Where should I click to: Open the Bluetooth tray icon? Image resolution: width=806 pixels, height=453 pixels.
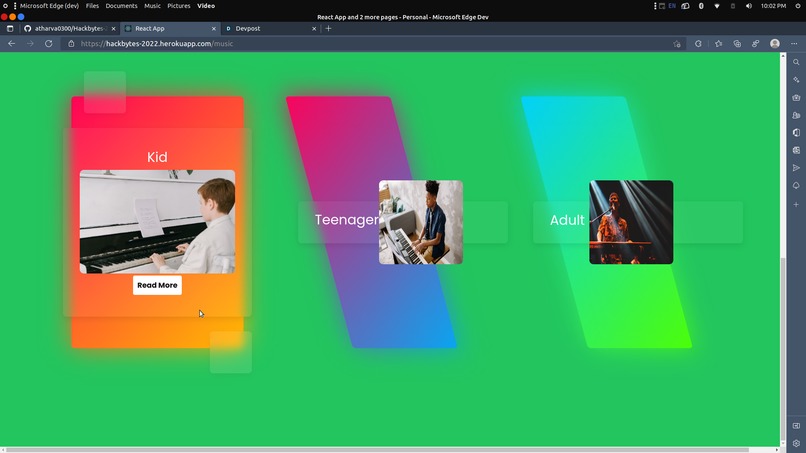pyautogui.click(x=701, y=6)
